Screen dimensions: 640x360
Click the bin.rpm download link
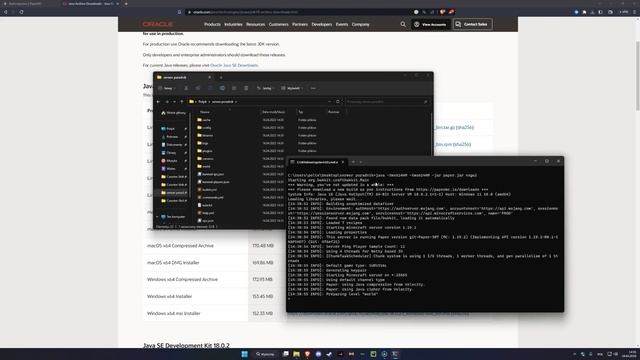[x=453, y=144]
